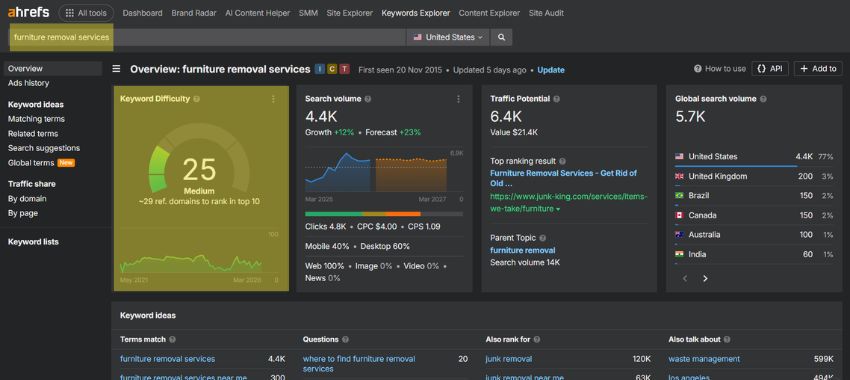Click the magnifier search button
Screen dimensions: 850x380
click(x=501, y=37)
